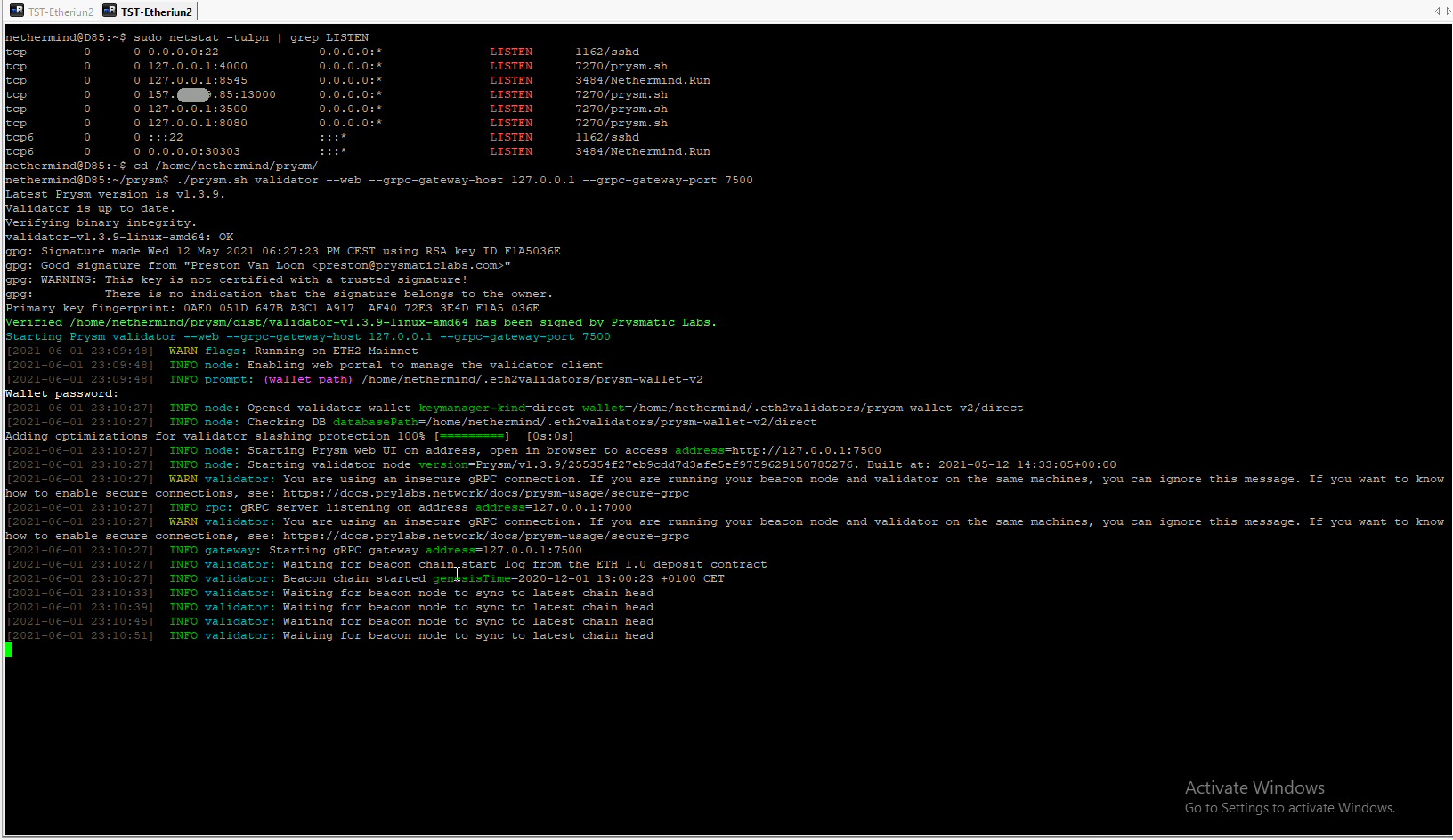Select the address 127.0.0.1:8080
Viewport: 1453px width, 840px height.
[198, 123]
